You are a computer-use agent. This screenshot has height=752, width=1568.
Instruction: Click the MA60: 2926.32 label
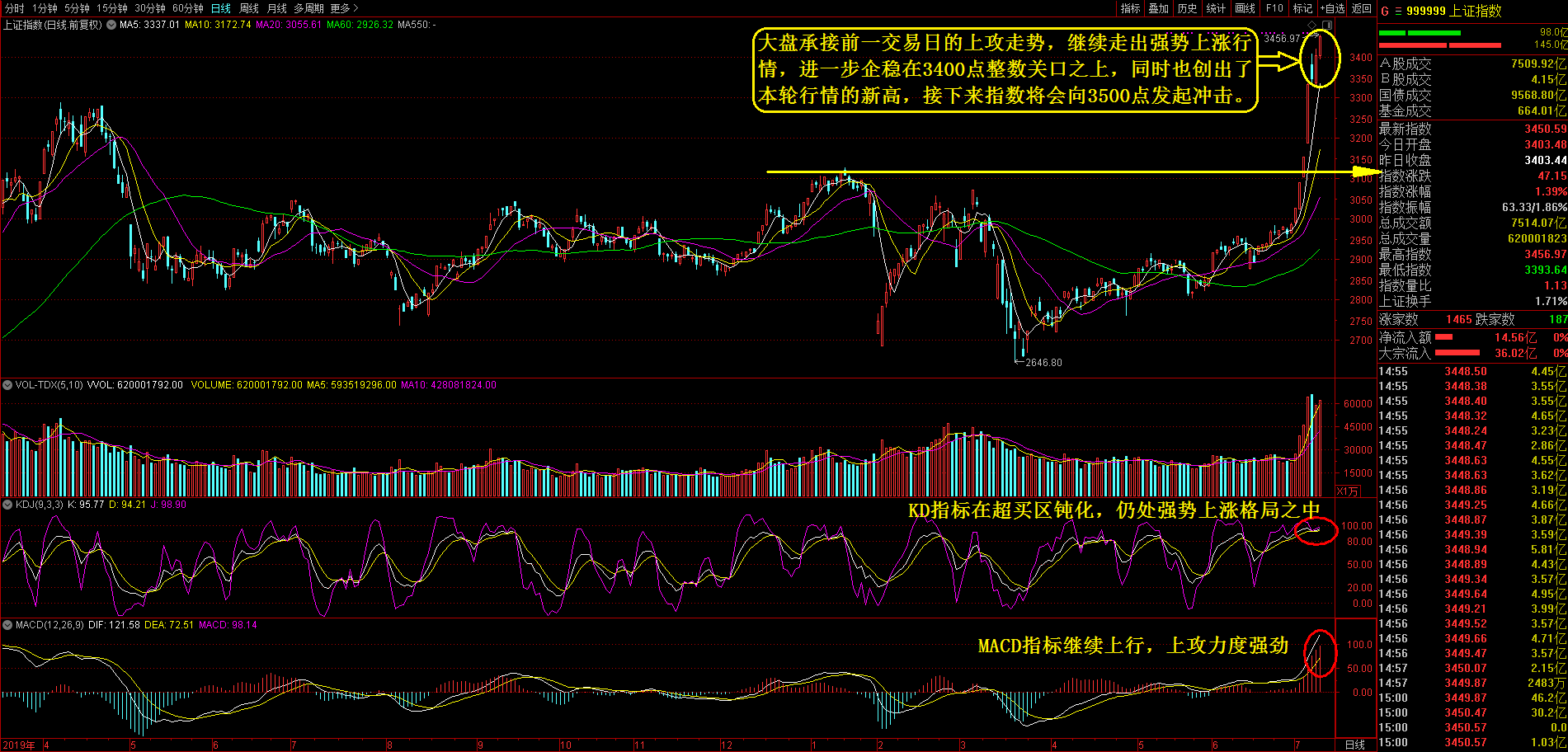coord(360,25)
